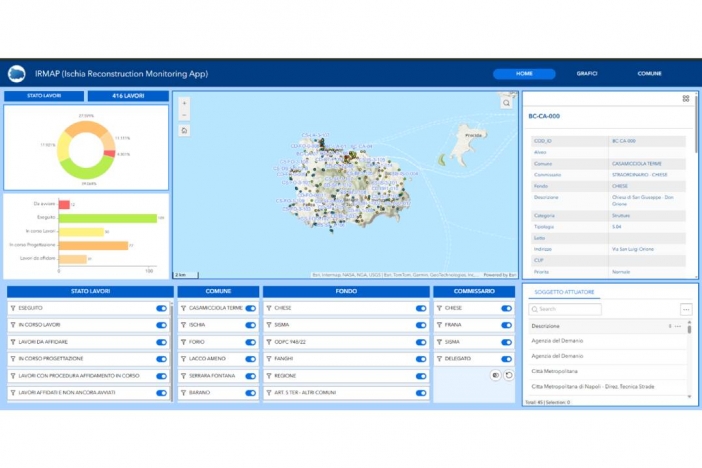702x468 pixels.
Task: Zoom out on the map
Action: click(x=184, y=115)
